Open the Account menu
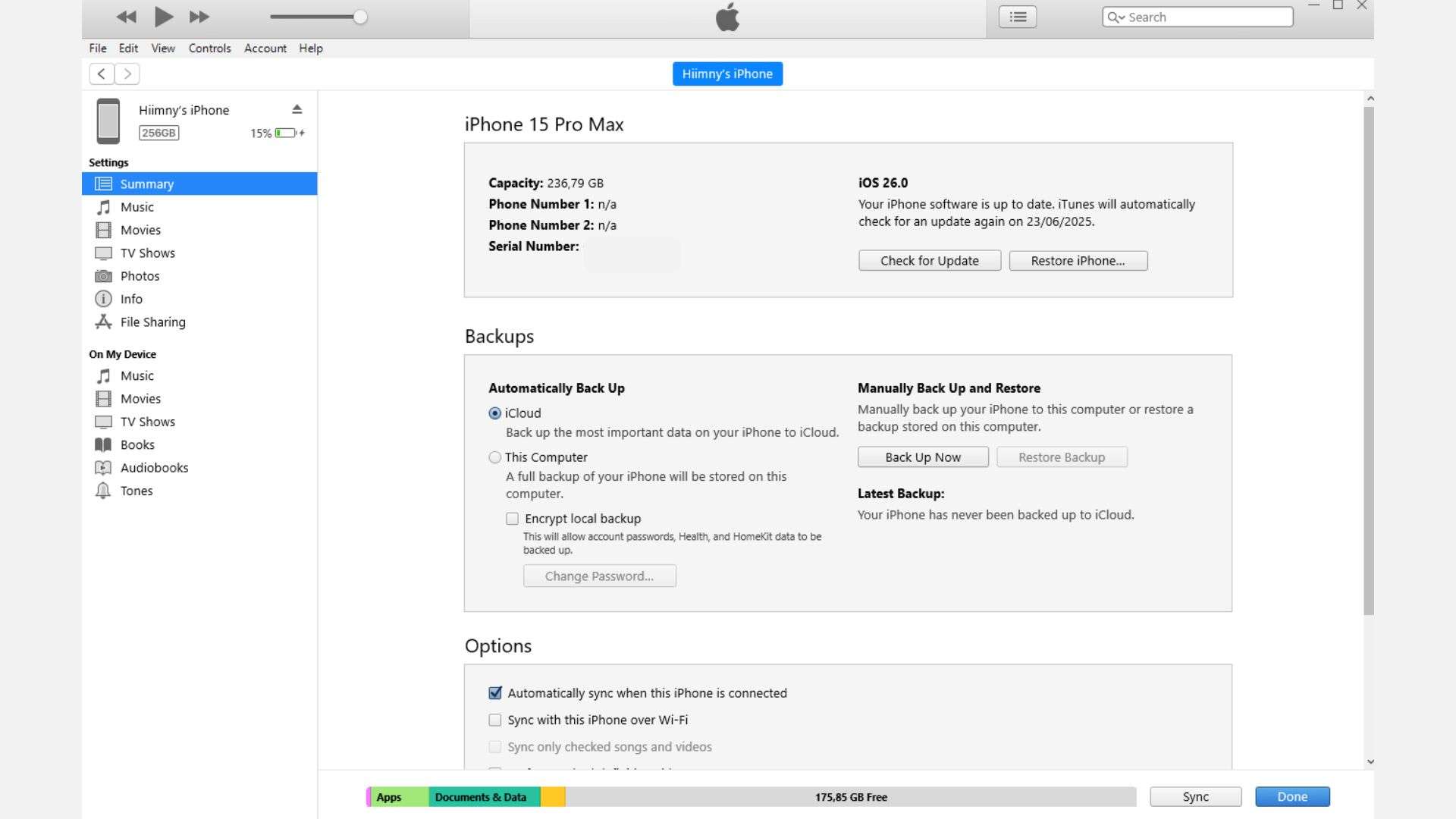Screen dimensions: 1456x819 click(x=265, y=49)
